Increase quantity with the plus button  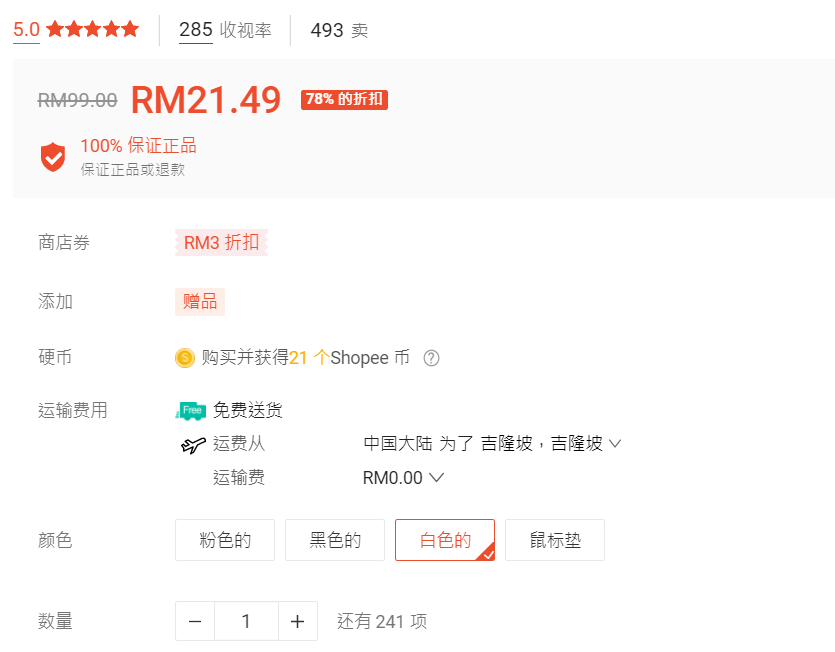298,621
